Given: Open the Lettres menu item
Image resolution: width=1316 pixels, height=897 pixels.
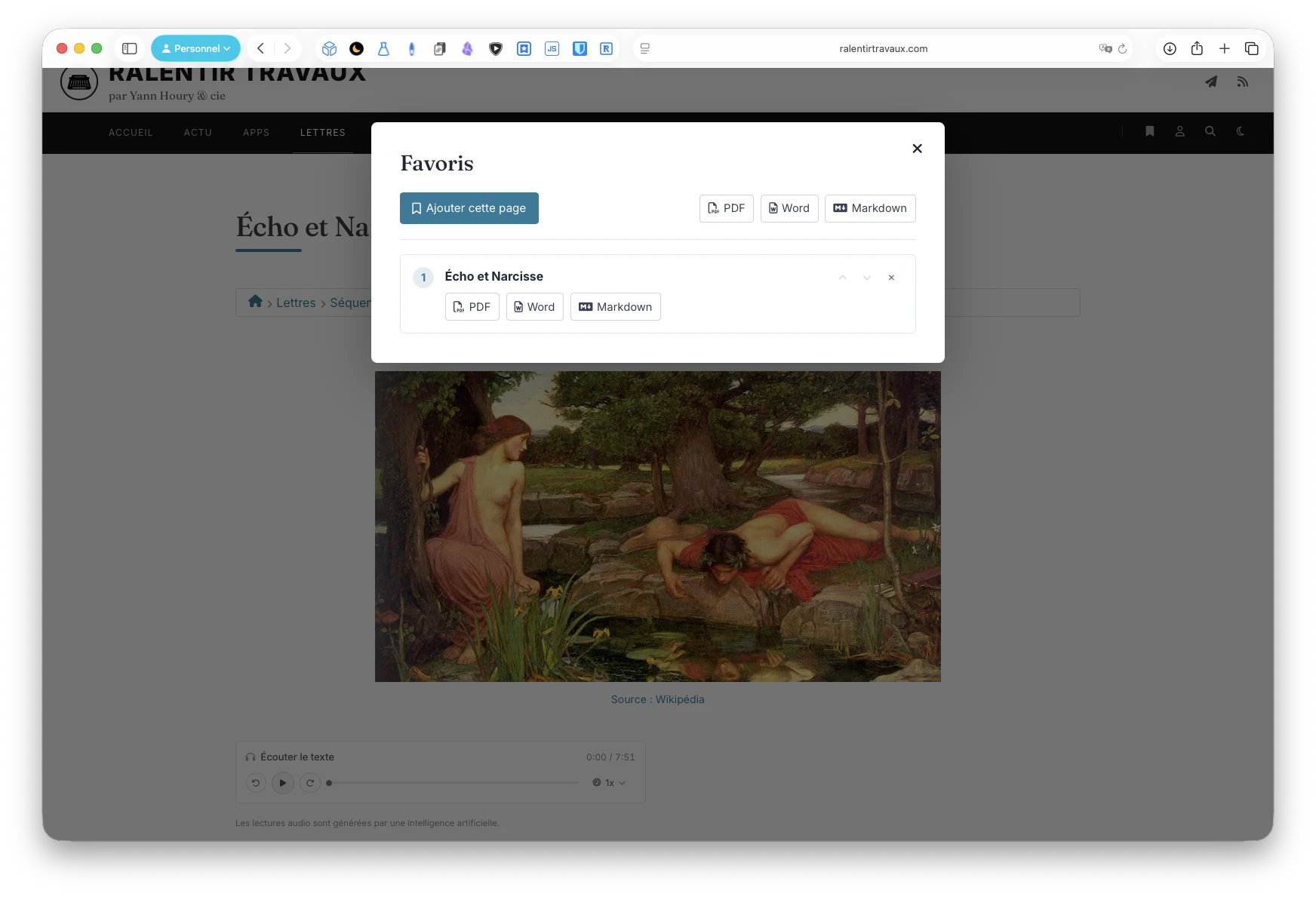Looking at the screenshot, I should 323,133.
